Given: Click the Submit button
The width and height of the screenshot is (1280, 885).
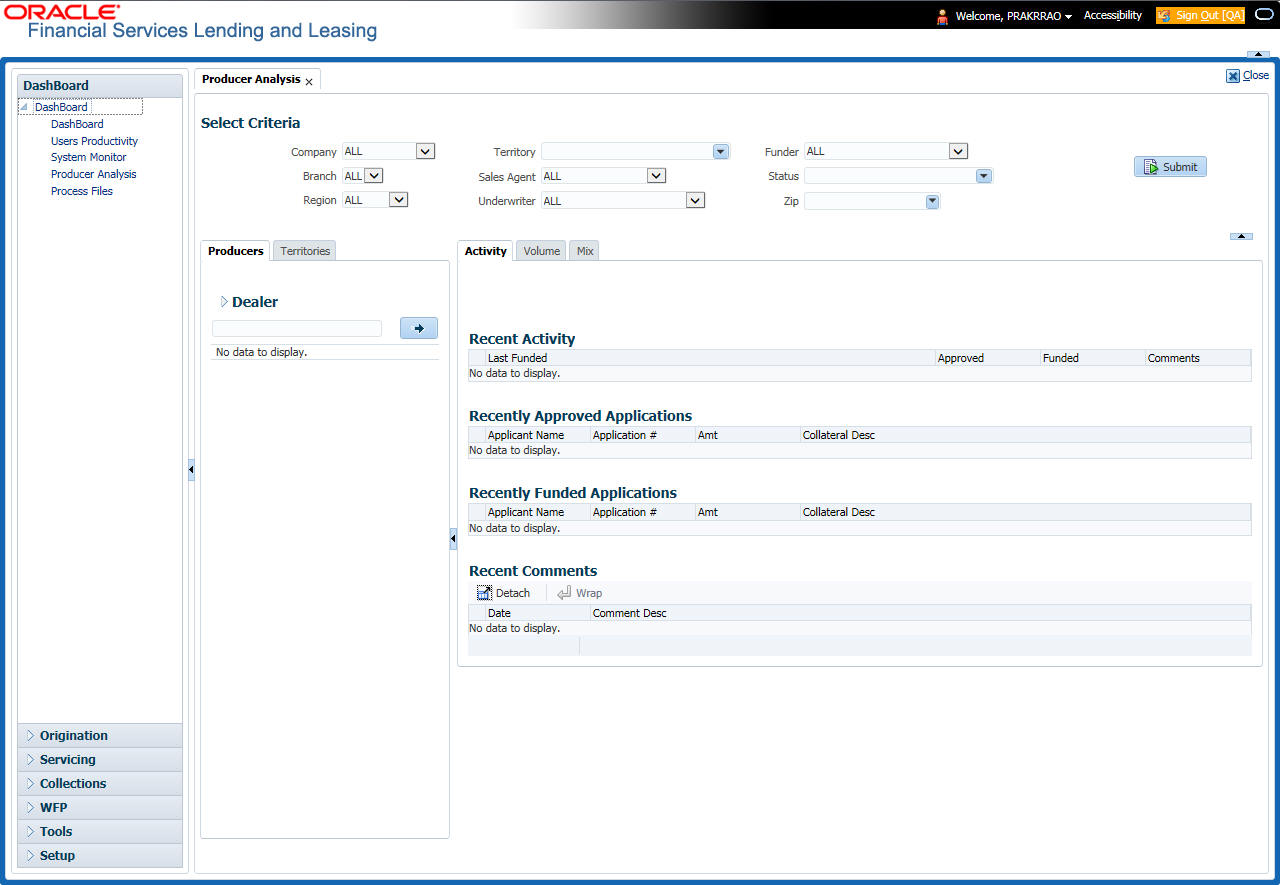Looking at the screenshot, I should coord(1170,167).
